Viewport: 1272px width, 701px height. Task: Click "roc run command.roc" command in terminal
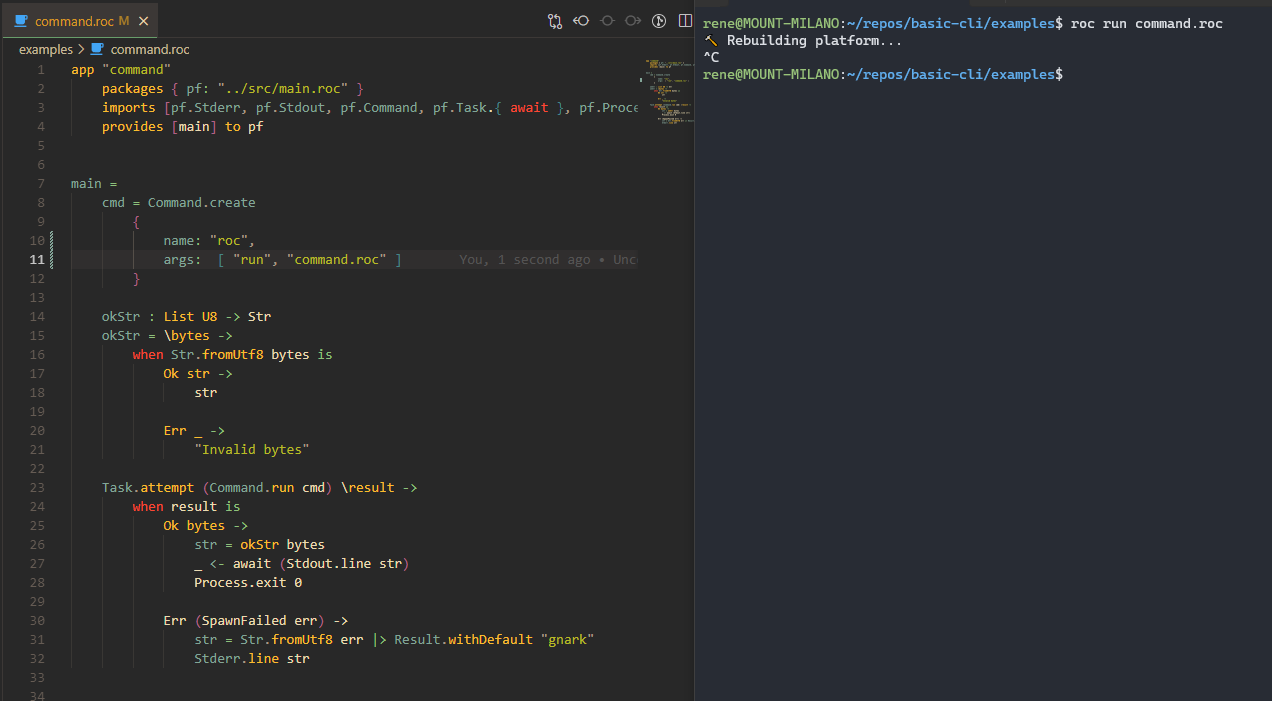click(x=1146, y=23)
